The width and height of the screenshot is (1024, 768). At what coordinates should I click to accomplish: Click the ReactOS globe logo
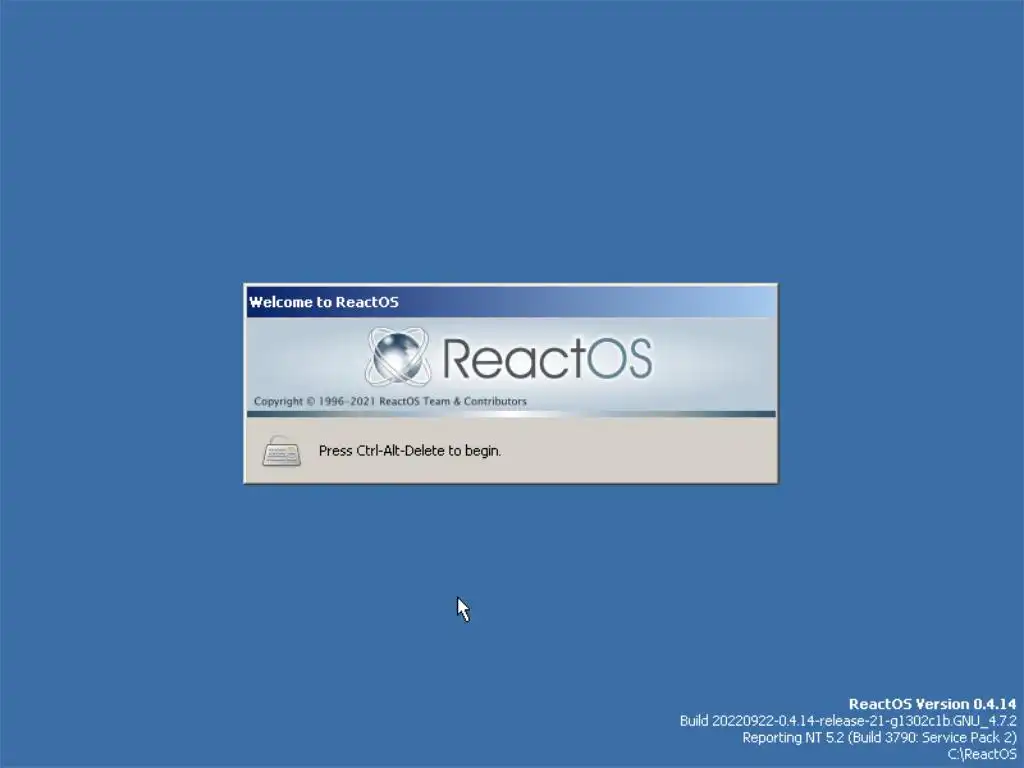point(398,357)
